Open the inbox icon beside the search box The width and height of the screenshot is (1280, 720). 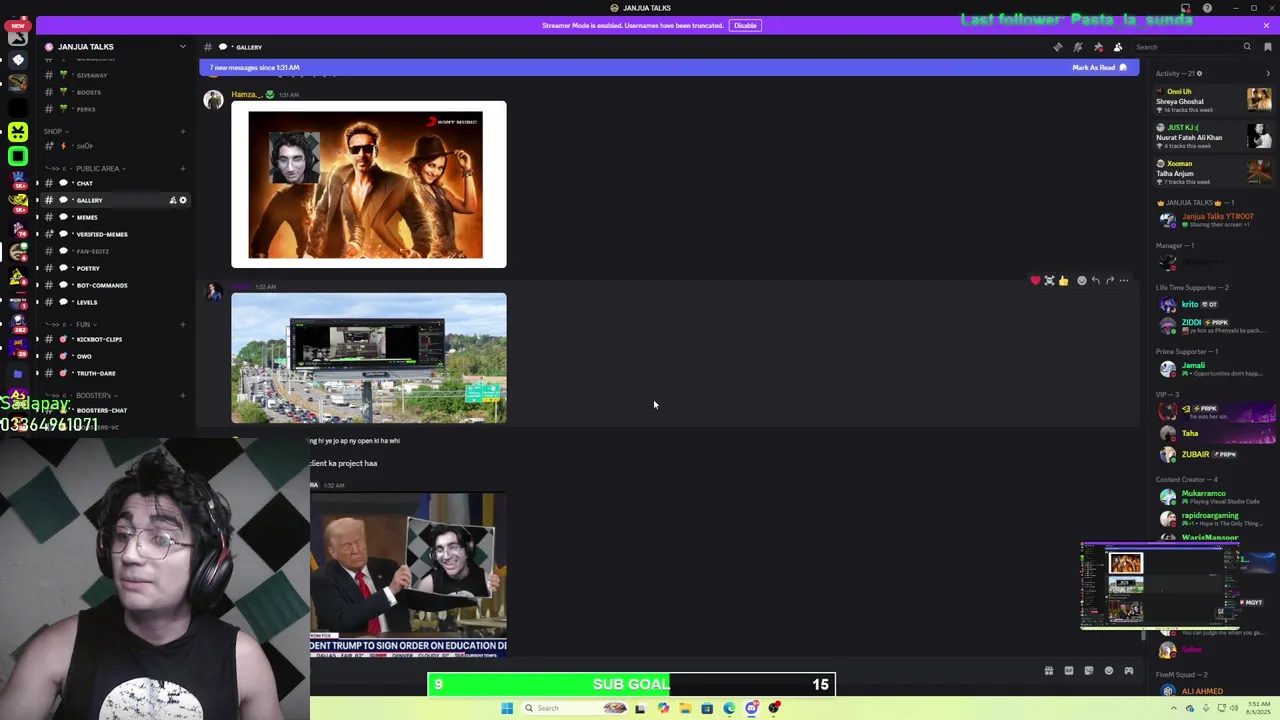pyautogui.click(x=1268, y=47)
